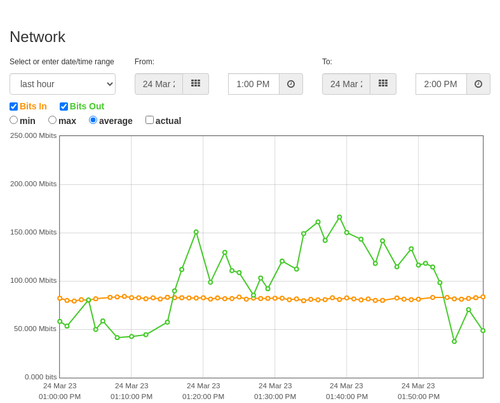Click the 1:00 PM From time field
Viewport: 500px width, 403px height.
254,84
